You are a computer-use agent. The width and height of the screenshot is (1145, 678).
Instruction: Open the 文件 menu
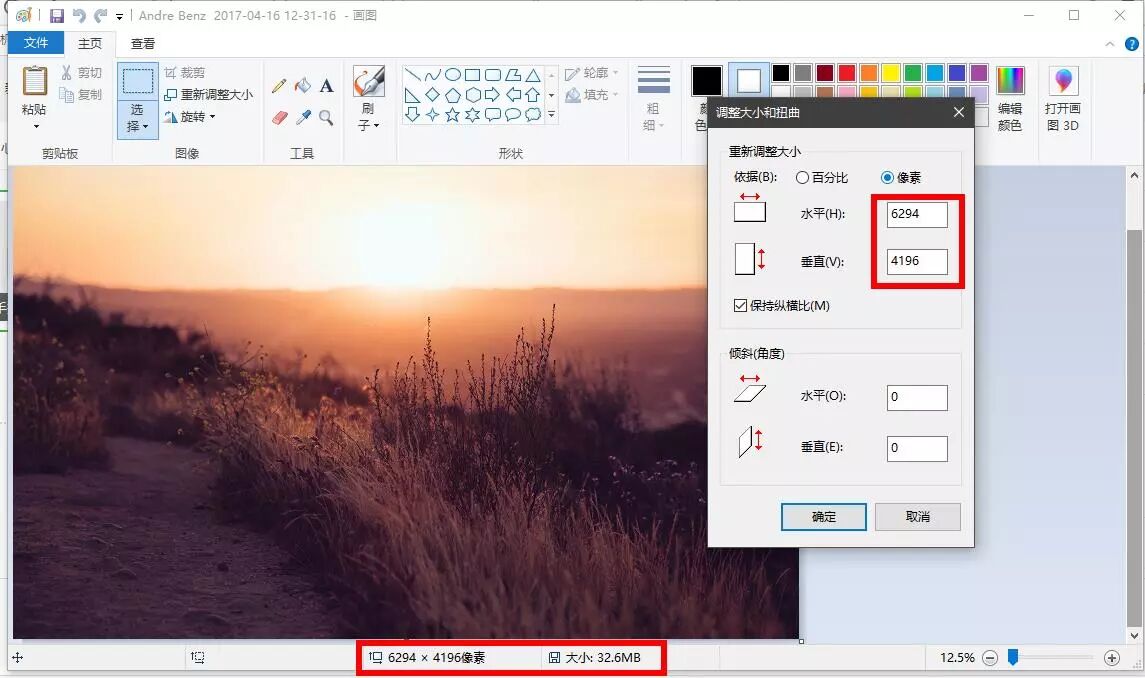click(x=36, y=43)
